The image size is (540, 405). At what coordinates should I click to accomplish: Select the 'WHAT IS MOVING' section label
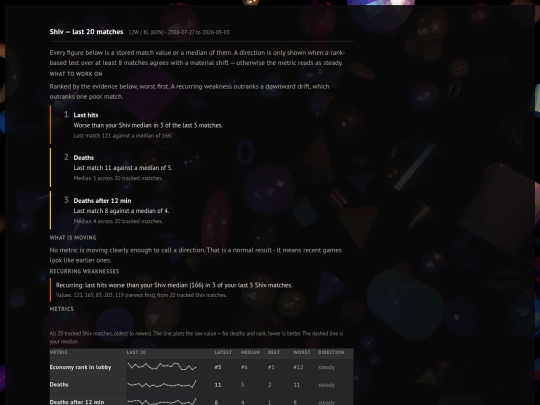coord(73,238)
